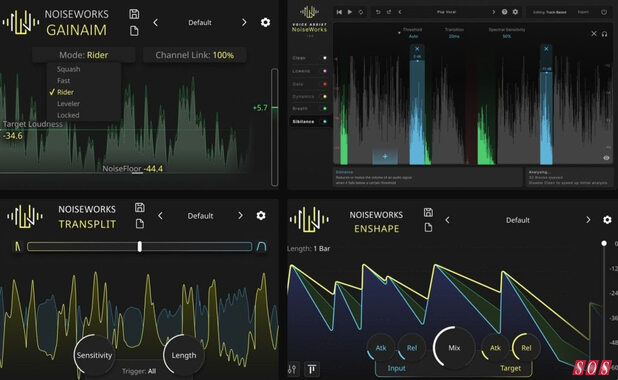Choose Leveler mode from the list
Image resolution: width=618 pixels, height=380 pixels.
68,104
